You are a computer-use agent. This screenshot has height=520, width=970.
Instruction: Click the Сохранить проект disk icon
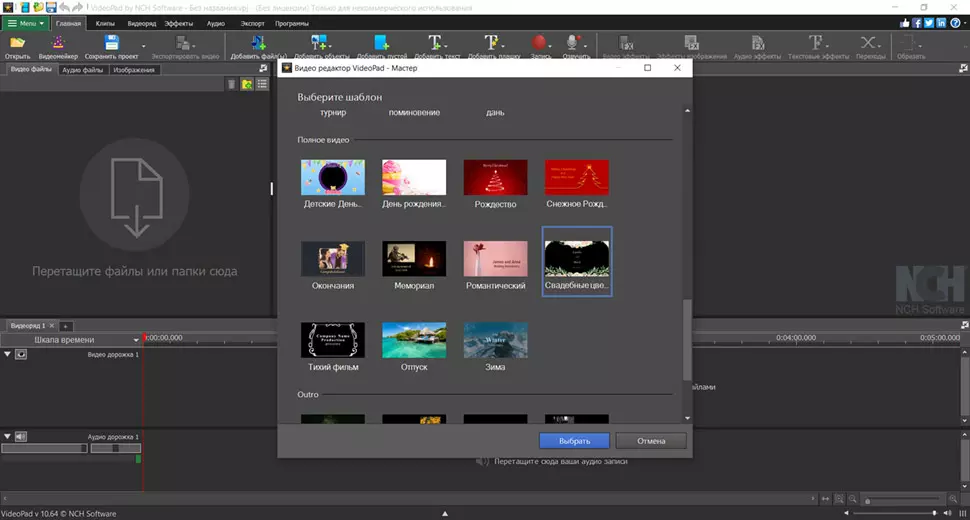pyautogui.click(x=112, y=43)
